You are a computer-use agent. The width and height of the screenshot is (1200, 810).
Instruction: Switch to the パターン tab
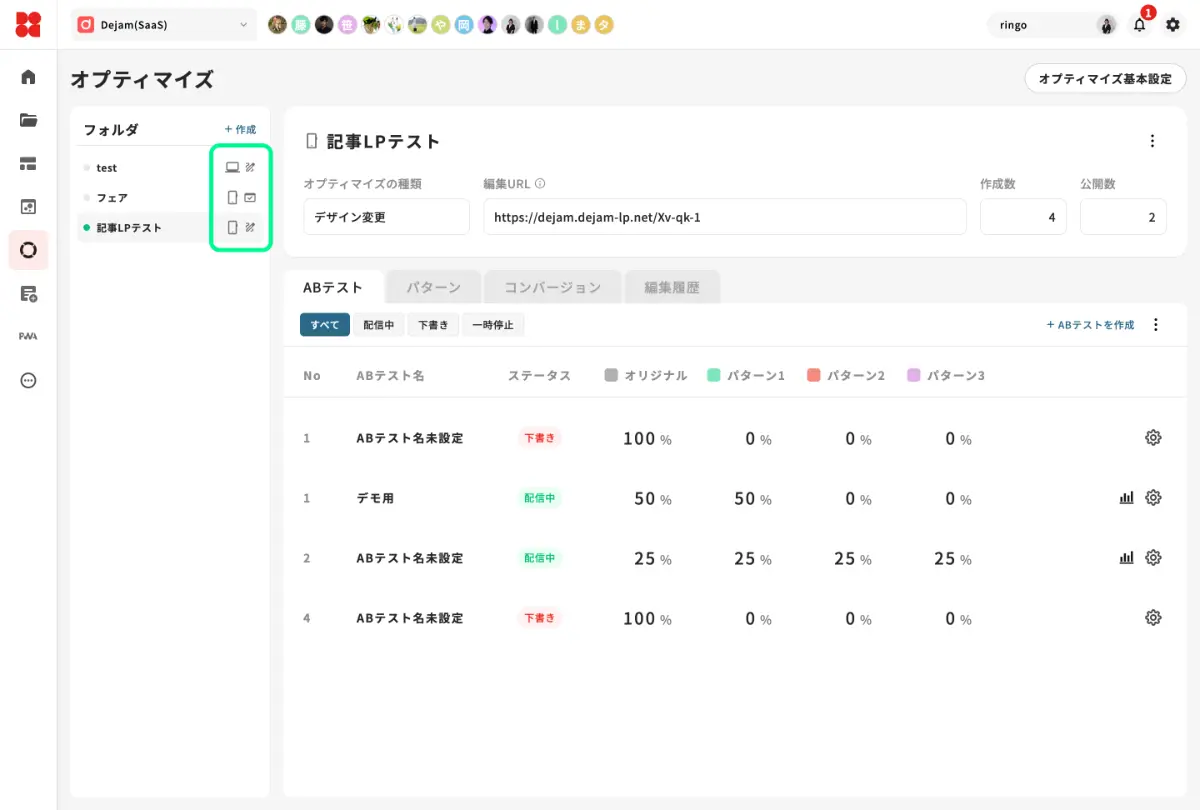pyautogui.click(x=433, y=287)
